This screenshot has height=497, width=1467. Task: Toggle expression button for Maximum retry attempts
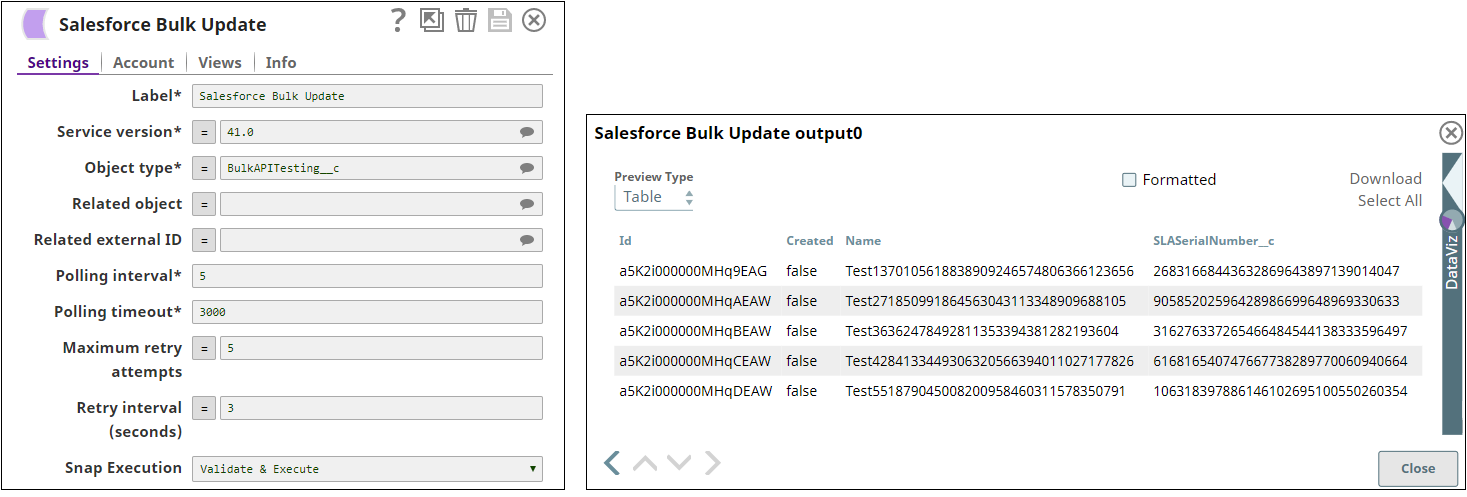(x=203, y=348)
